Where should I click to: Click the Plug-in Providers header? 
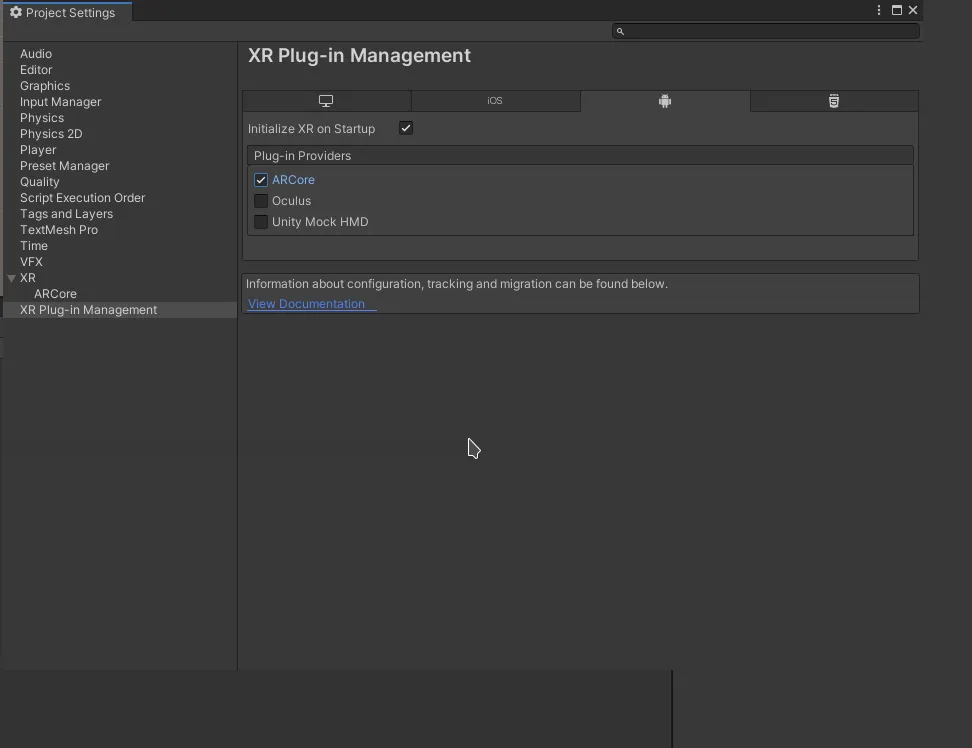(x=580, y=156)
